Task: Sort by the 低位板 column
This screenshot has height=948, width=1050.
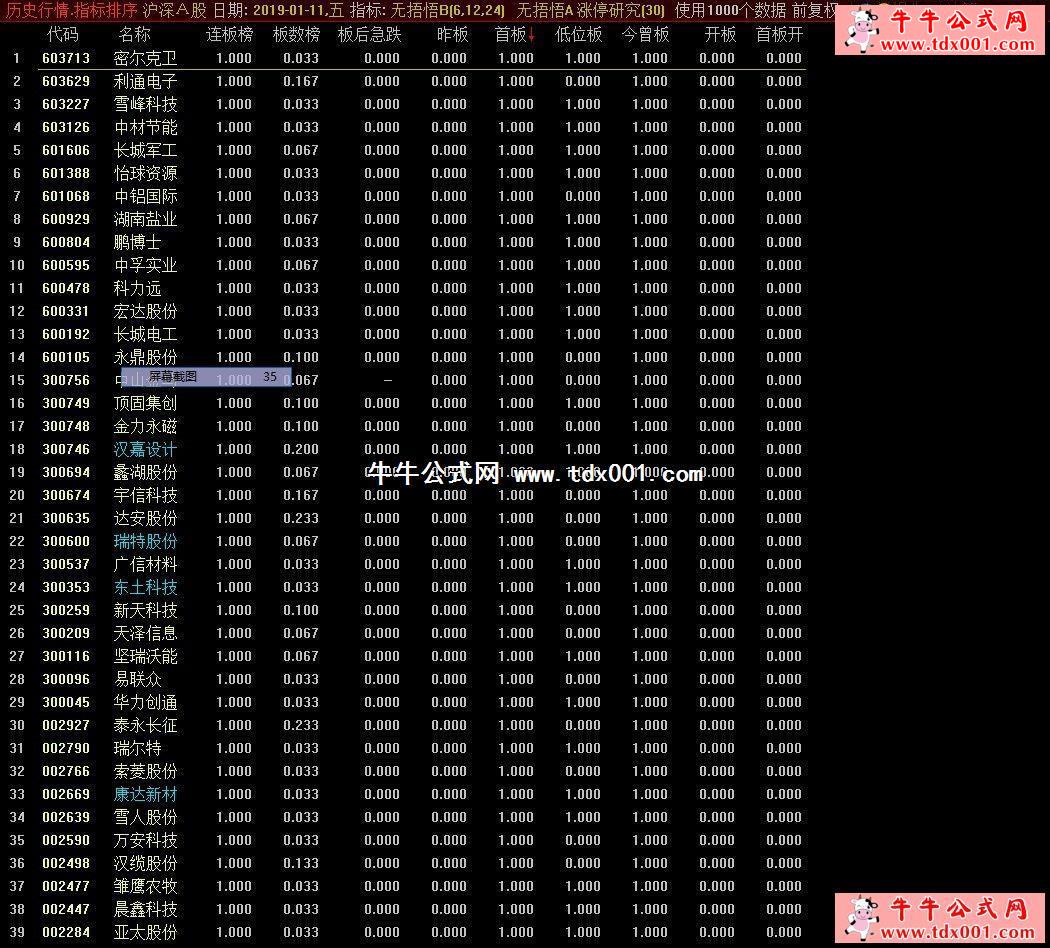Action: (x=578, y=34)
